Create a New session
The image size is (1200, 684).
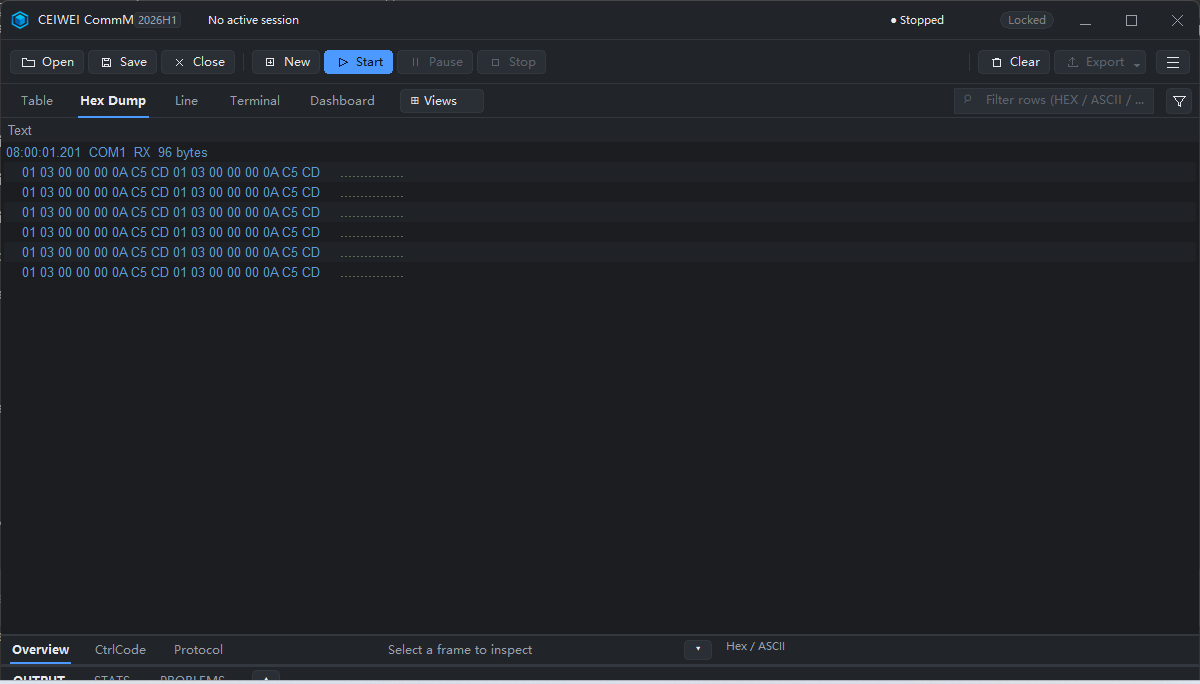coord(286,62)
